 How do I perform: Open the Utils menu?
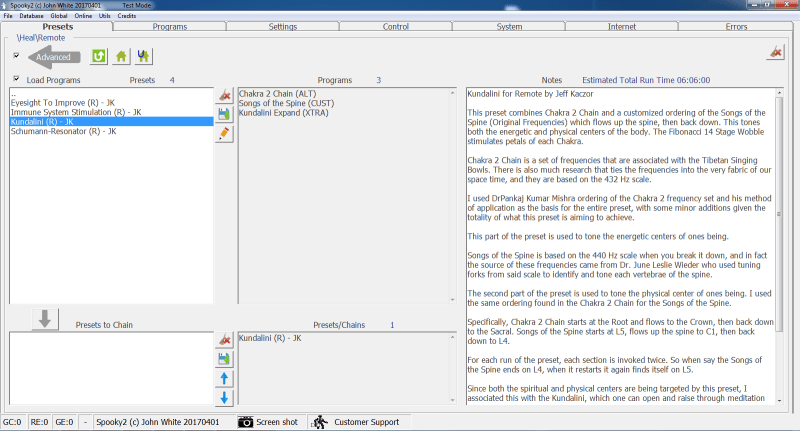[104, 16]
